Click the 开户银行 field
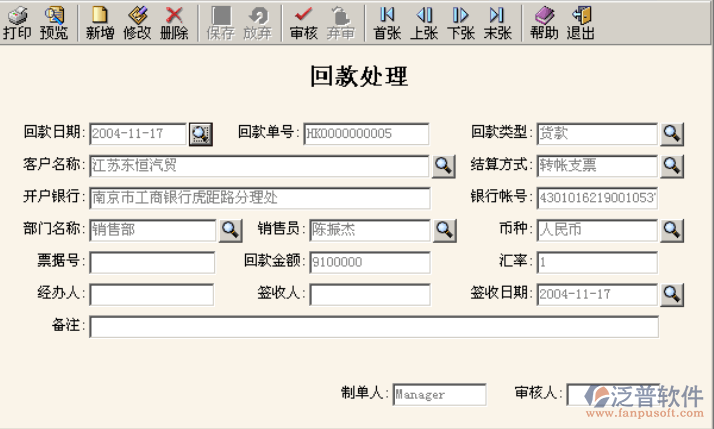The image size is (714, 429). tap(260, 198)
